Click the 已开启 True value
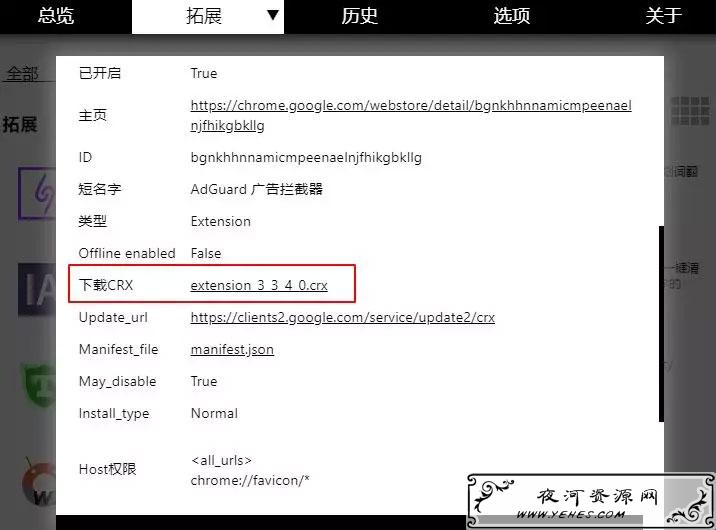716x530 pixels. coord(204,73)
